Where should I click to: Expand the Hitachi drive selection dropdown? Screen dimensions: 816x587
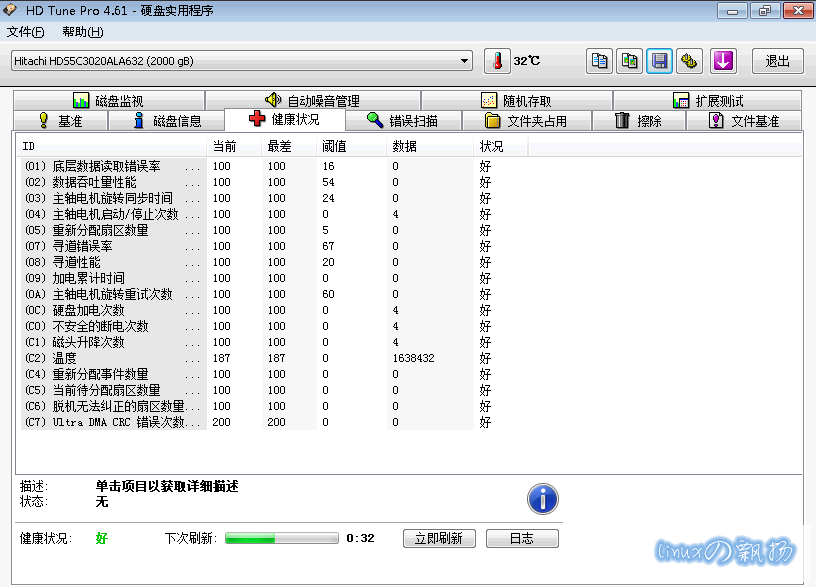464,61
